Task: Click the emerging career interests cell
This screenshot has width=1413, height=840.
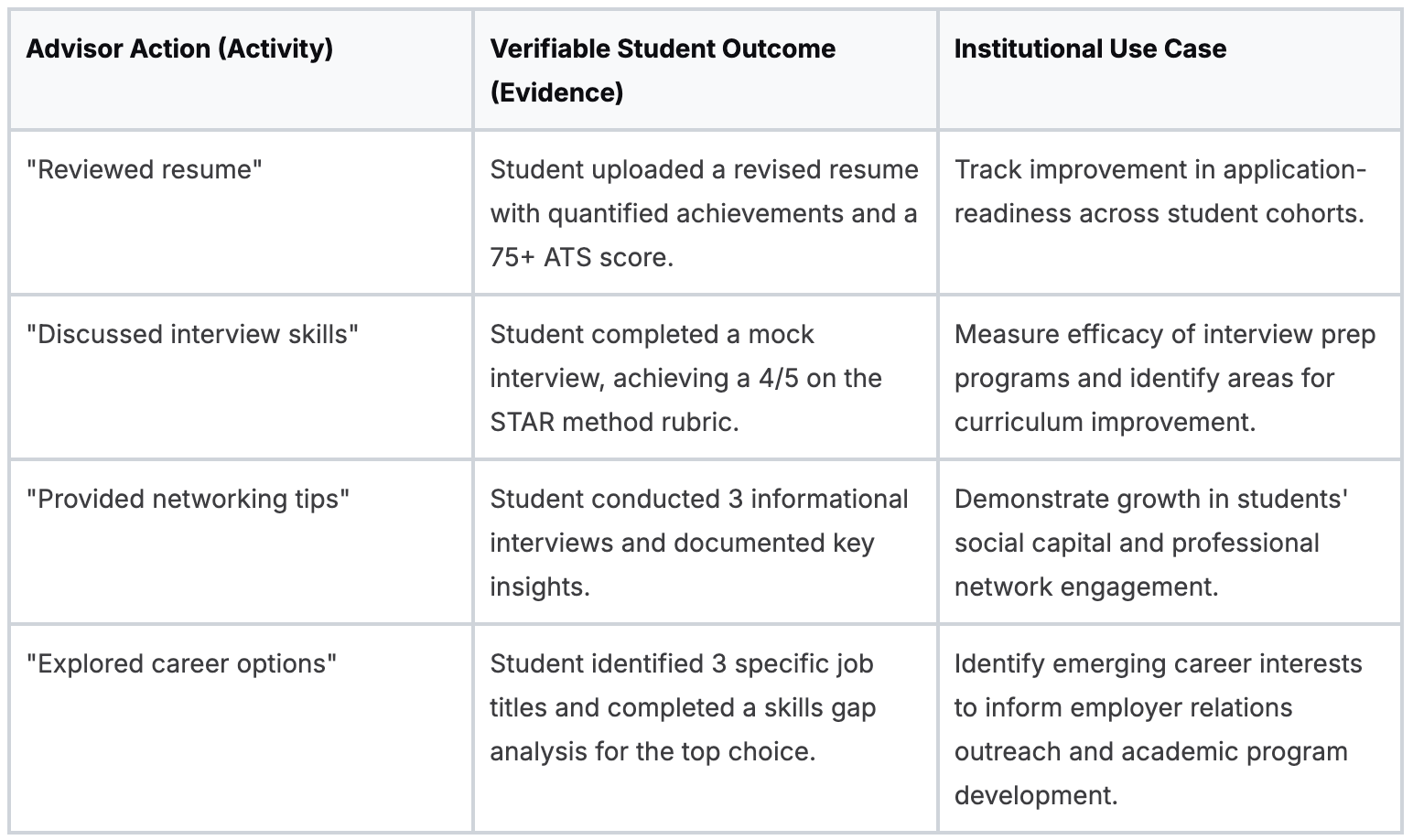Action: [1158, 729]
